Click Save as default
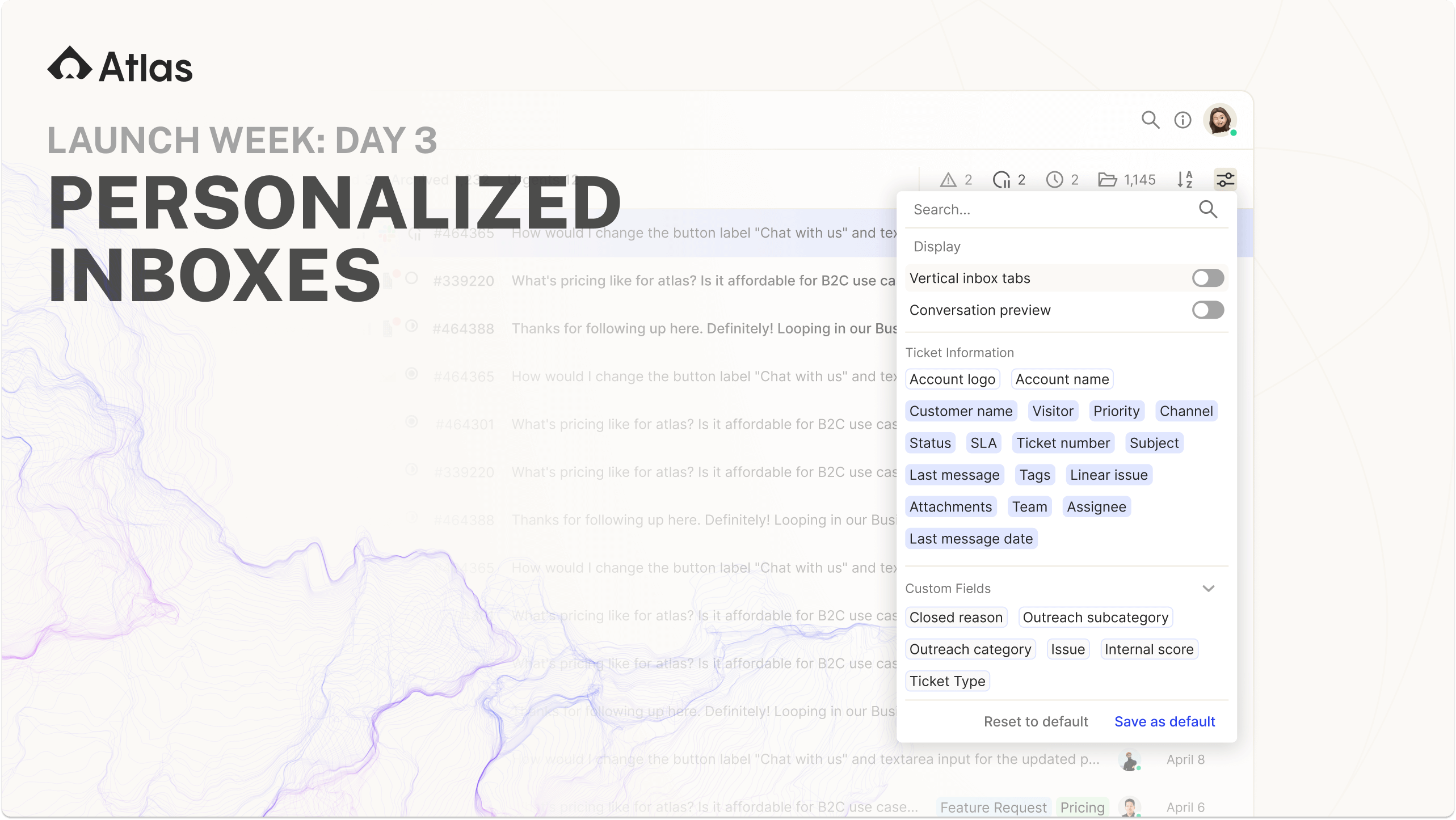The image size is (1456, 820). click(1164, 722)
